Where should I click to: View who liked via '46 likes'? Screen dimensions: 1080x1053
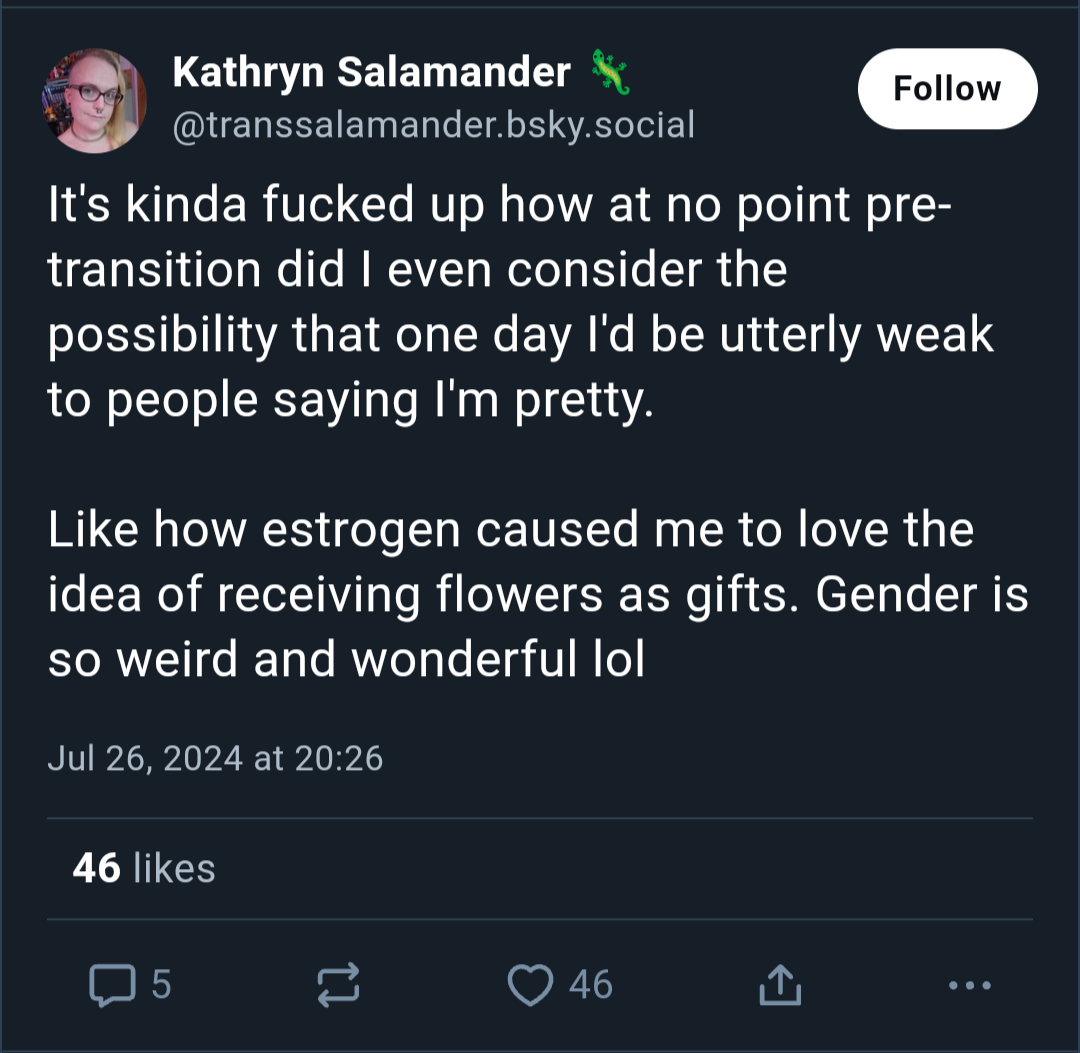(144, 868)
